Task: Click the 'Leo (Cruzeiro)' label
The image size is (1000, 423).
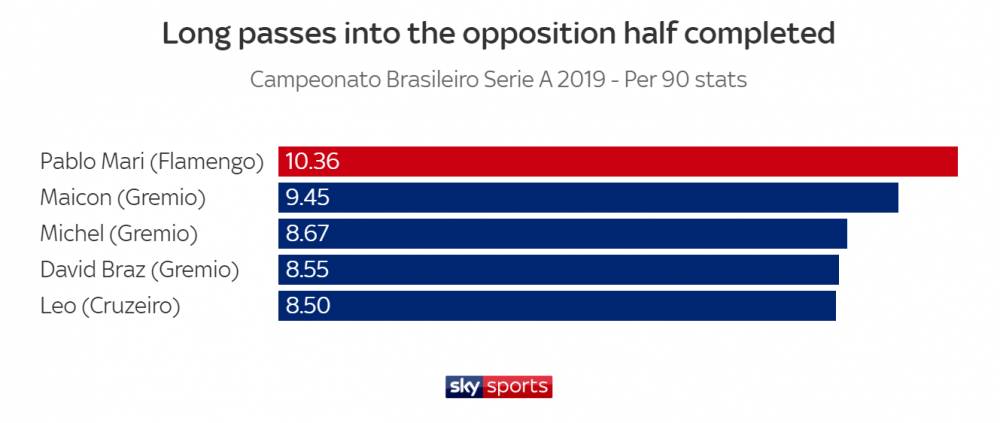Action: [109, 305]
